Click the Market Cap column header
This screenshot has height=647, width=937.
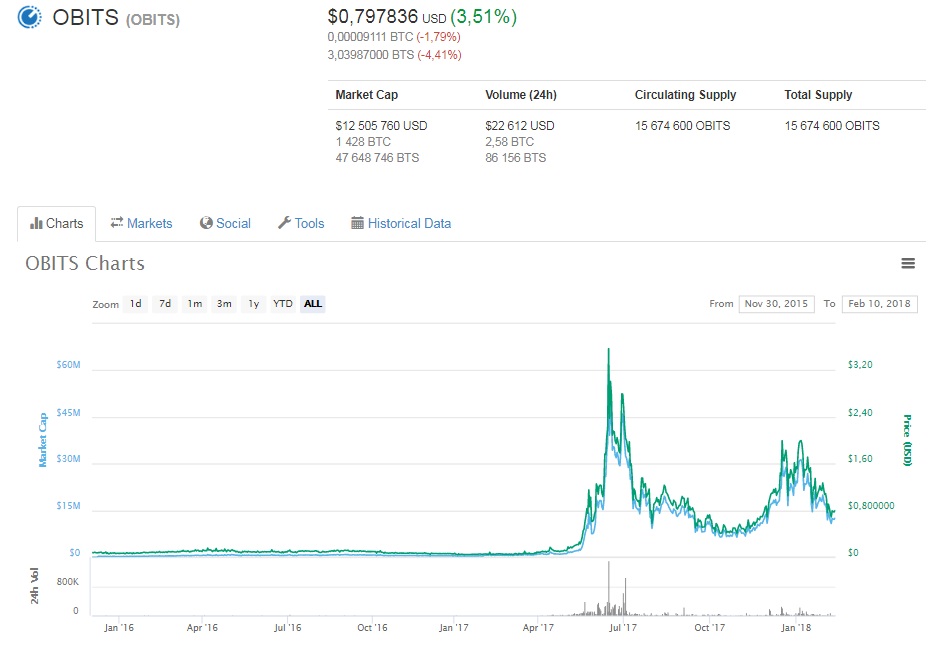[x=366, y=95]
